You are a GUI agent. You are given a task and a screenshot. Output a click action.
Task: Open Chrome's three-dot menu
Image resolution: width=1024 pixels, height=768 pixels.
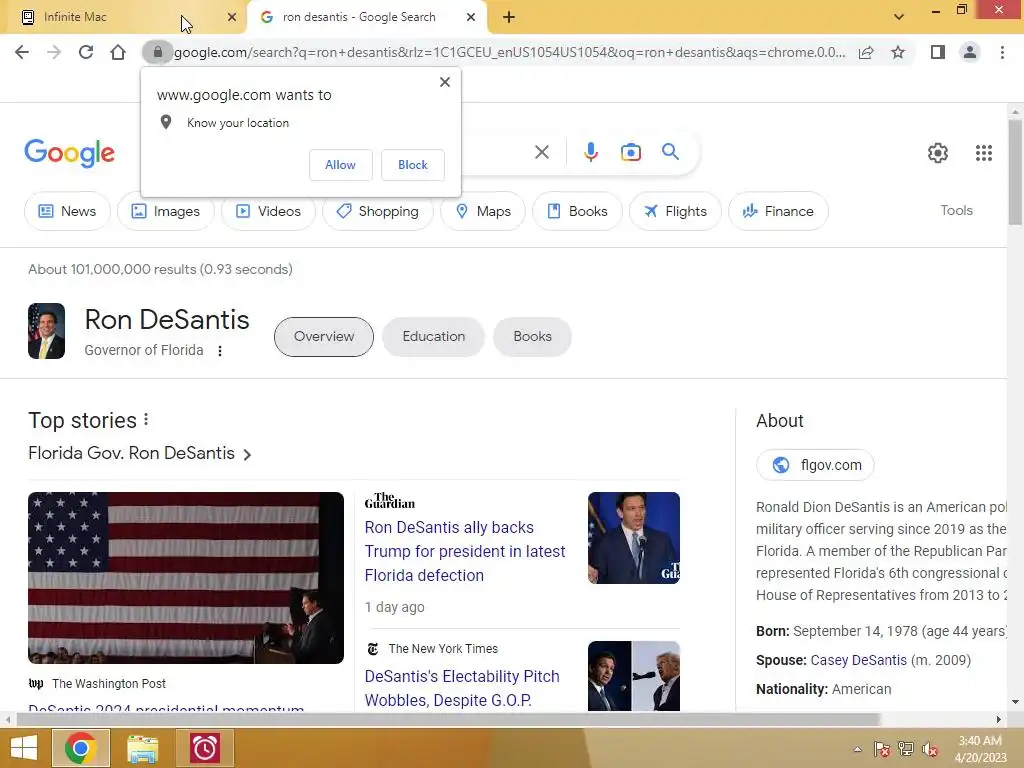(1002, 52)
